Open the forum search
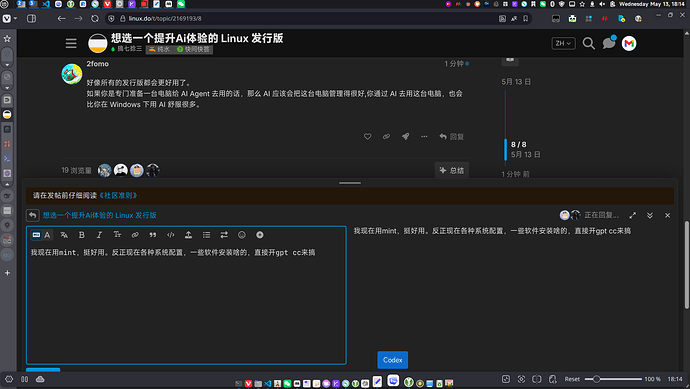This screenshot has width=690, height=389. click(588, 43)
